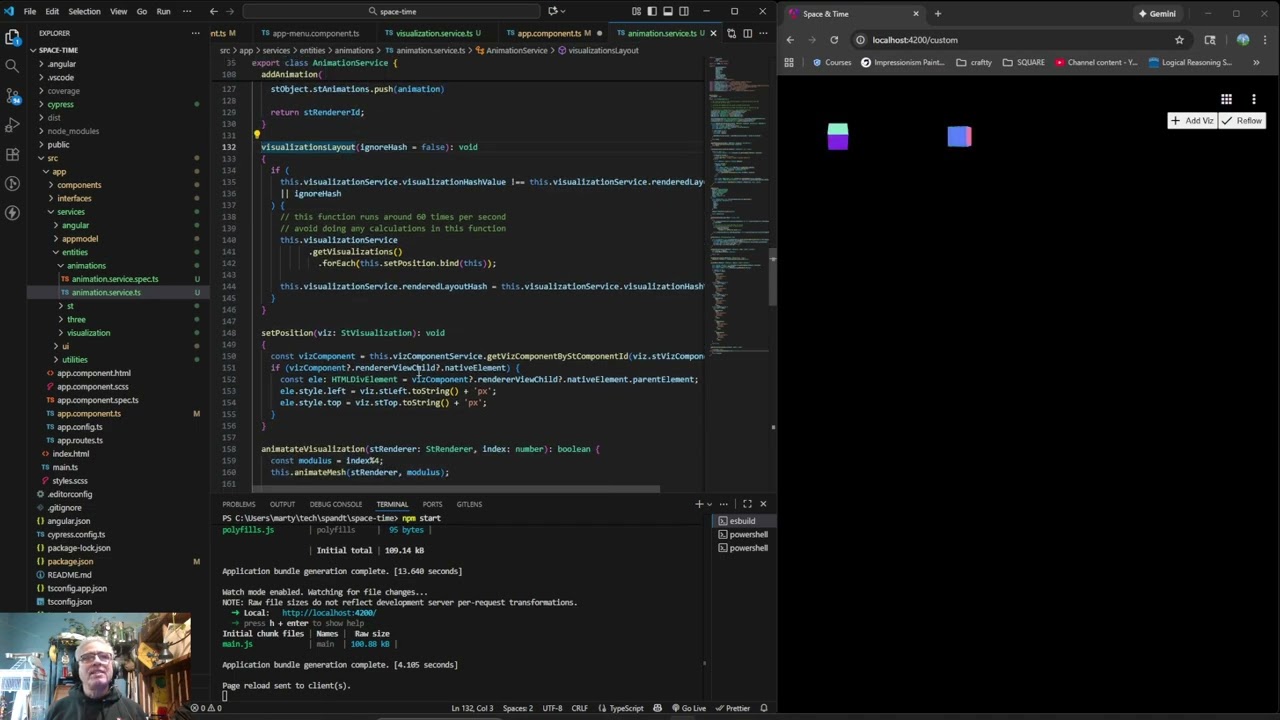Go back using editor navigation arrow

point(213,11)
